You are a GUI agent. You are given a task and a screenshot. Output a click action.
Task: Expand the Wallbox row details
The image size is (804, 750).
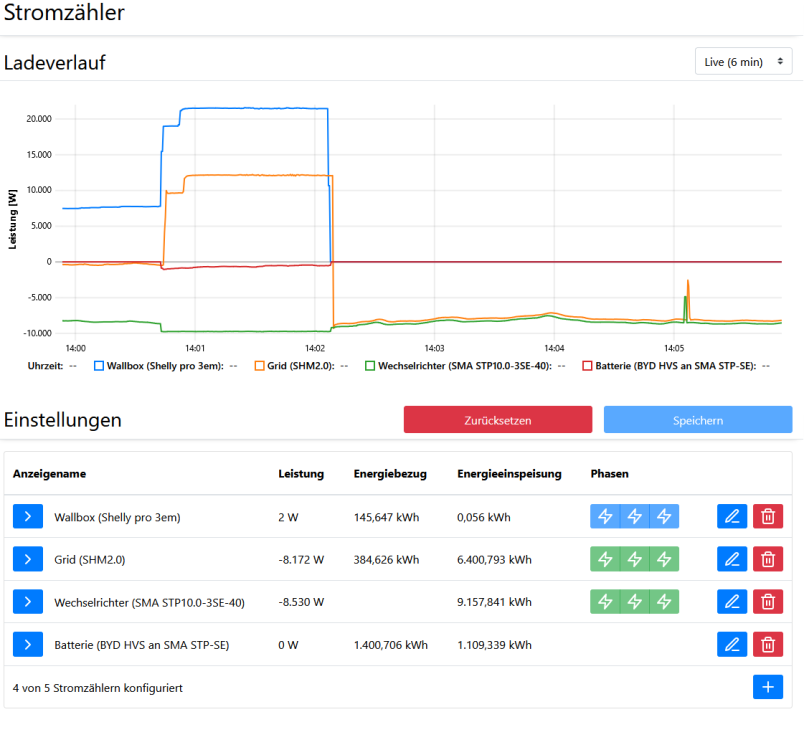click(x=28, y=516)
